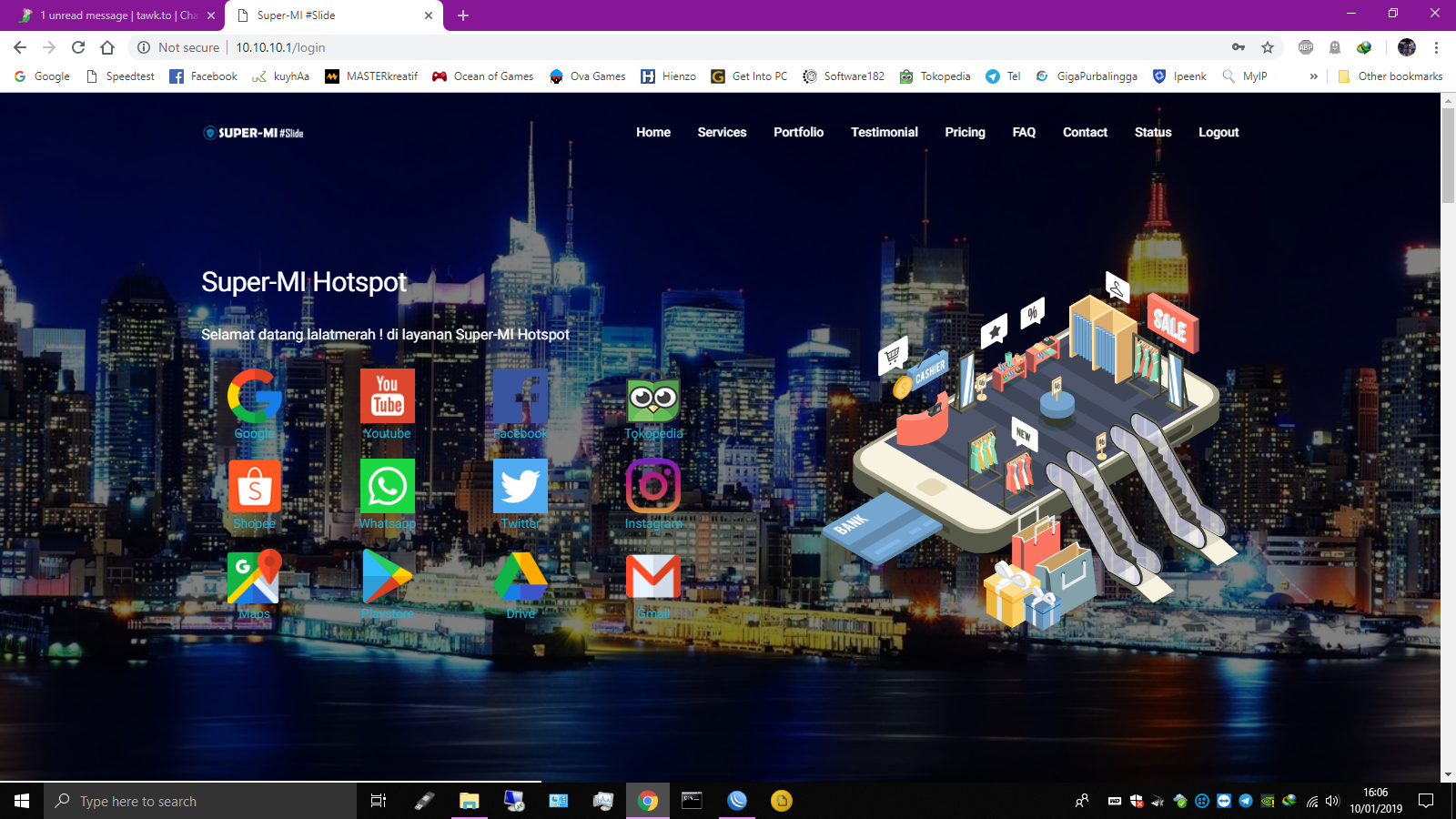Screen dimensions: 1456x819
Task: Open the MyIP bookmark
Action: click(x=1244, y=76)
